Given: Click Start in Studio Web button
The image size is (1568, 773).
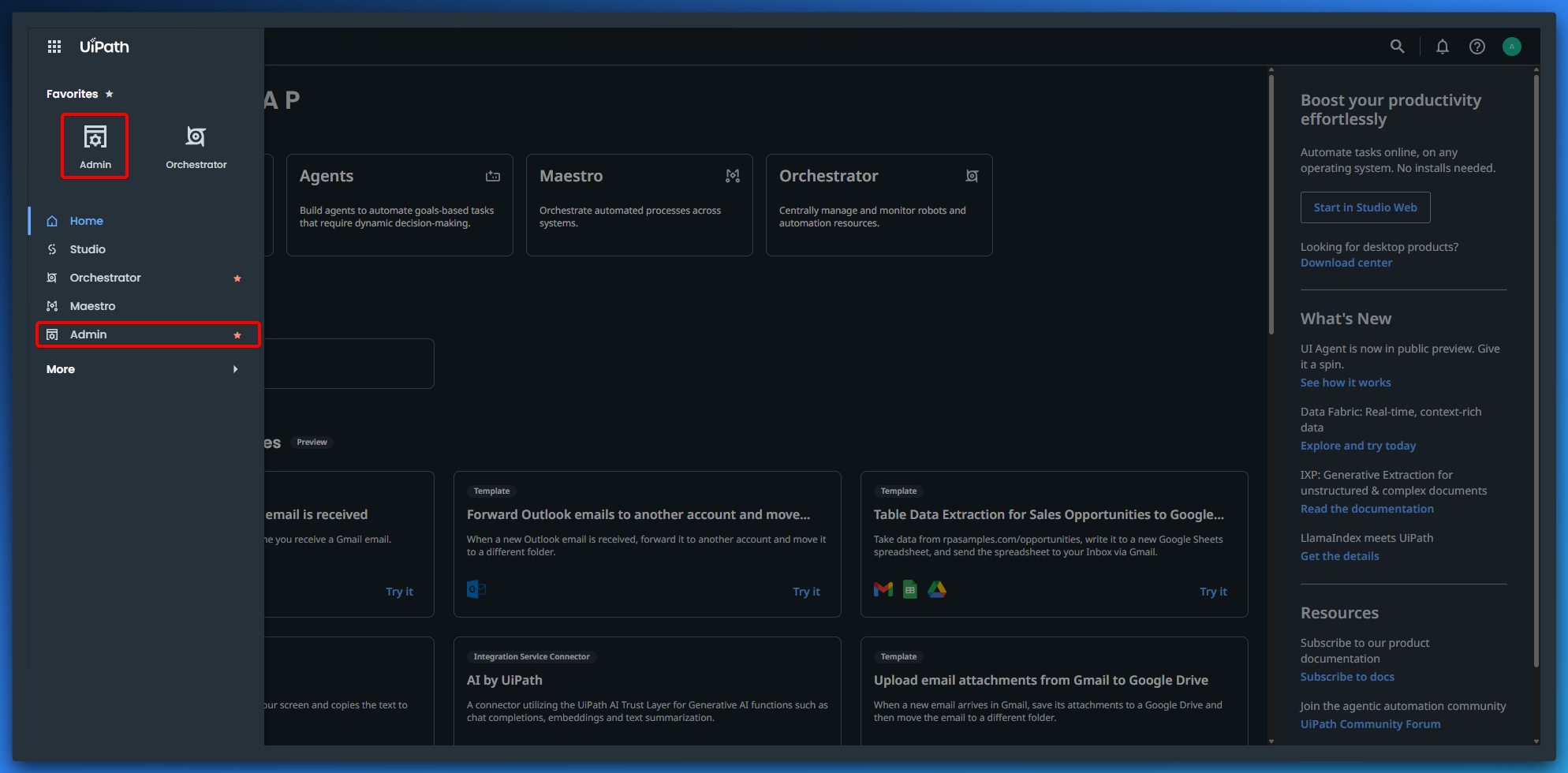Looking at the screenshot, I should 1365,207.
